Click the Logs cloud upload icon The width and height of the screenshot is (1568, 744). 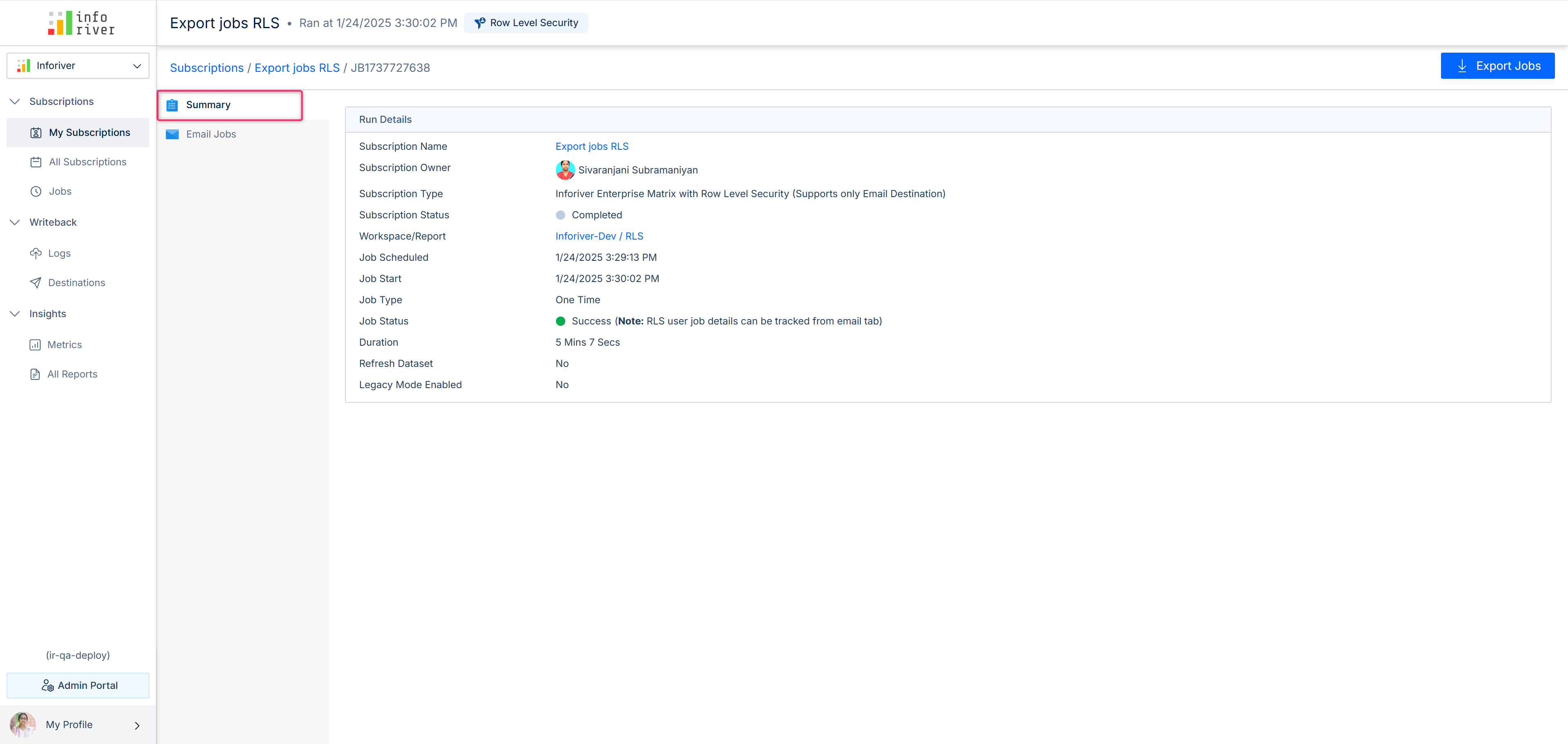36,253
